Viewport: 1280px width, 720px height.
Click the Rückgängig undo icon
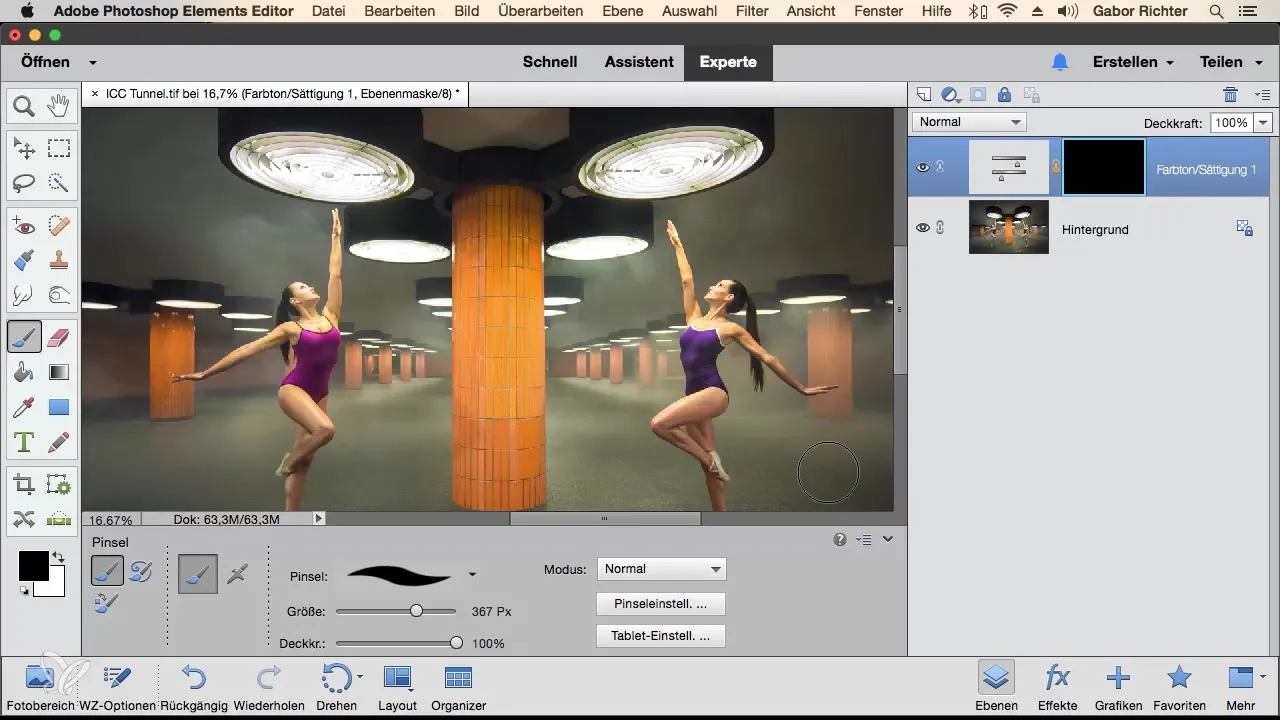(194, 679)
